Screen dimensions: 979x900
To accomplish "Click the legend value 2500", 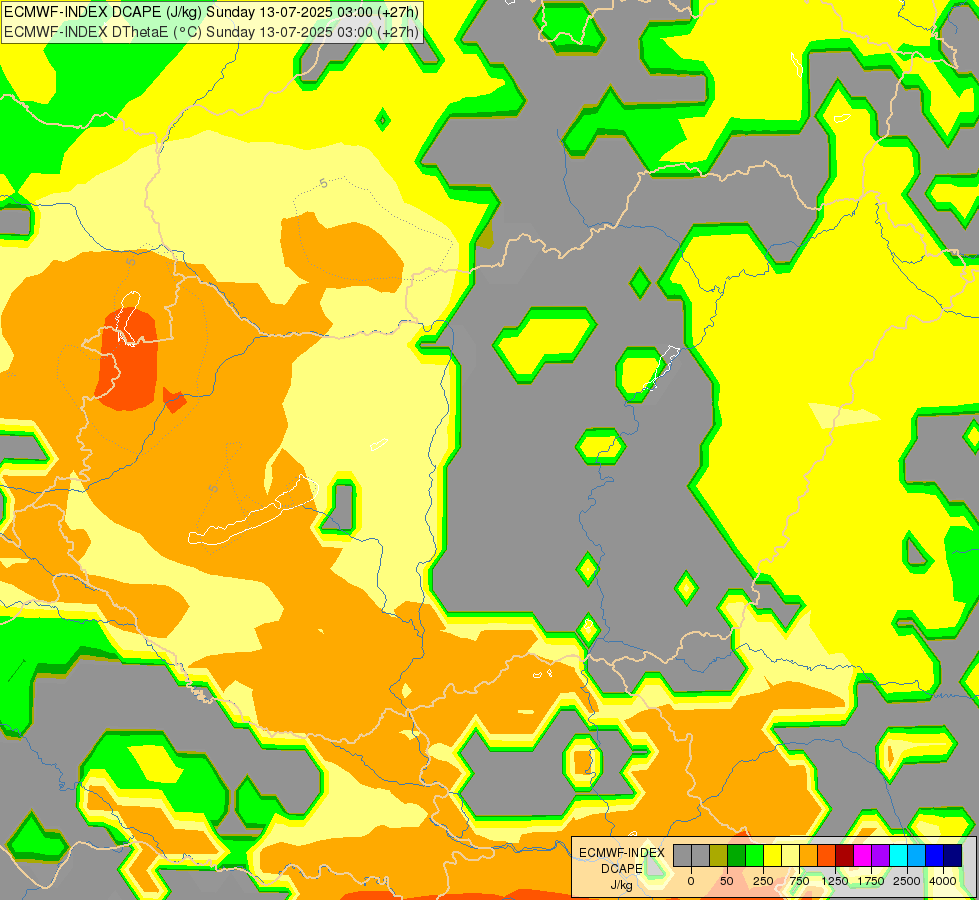I will (x=907, y=881).
